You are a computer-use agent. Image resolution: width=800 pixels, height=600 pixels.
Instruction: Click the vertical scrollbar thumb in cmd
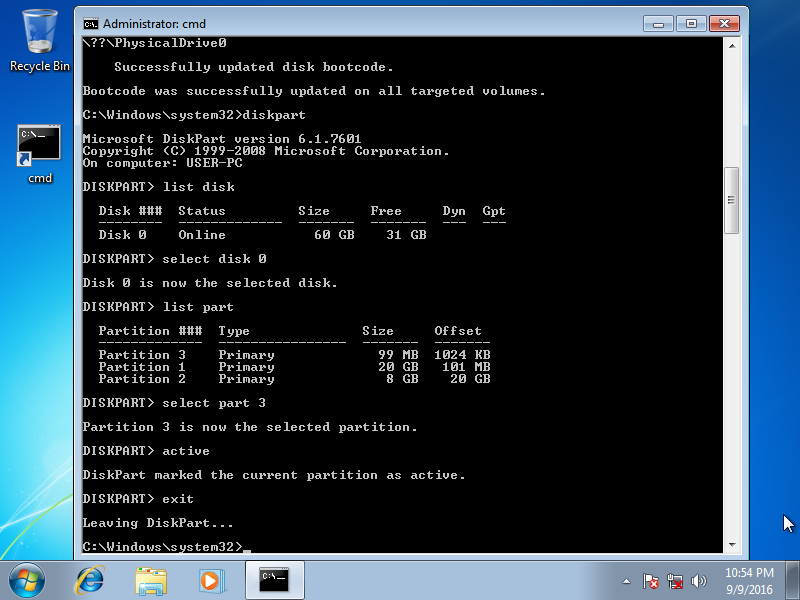pos(732,200)
